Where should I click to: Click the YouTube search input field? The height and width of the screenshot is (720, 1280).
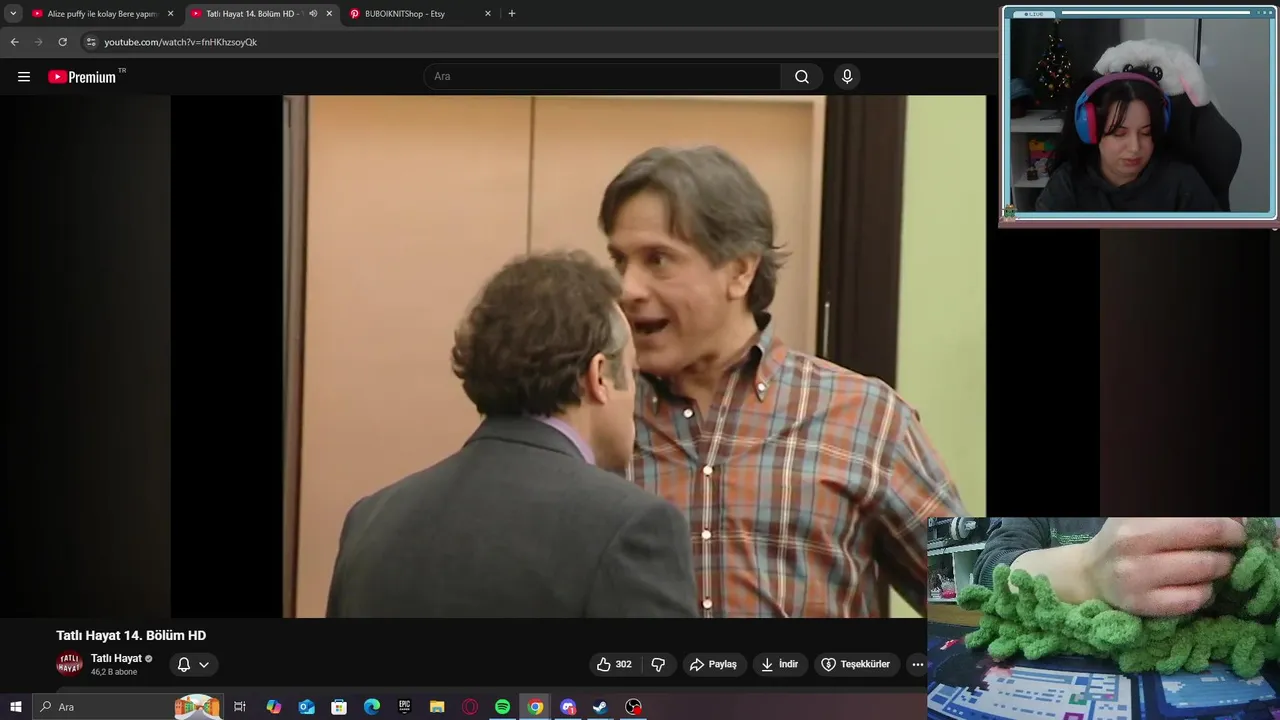click(x=604, y=77)
